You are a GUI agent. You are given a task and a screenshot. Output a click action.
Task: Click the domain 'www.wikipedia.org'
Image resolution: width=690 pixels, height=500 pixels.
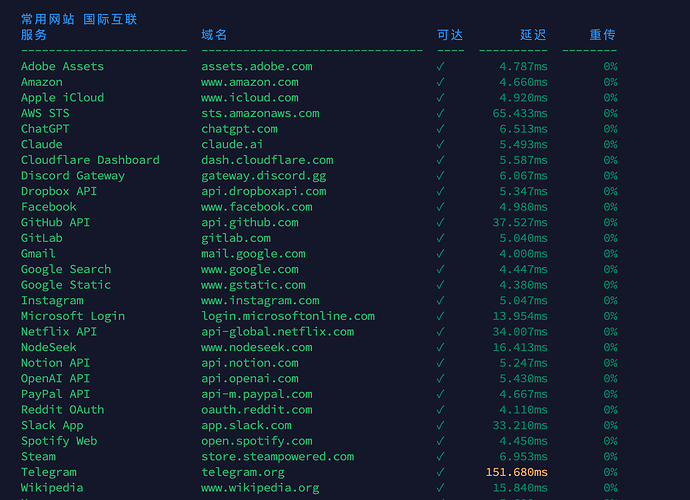pos(260,488)
